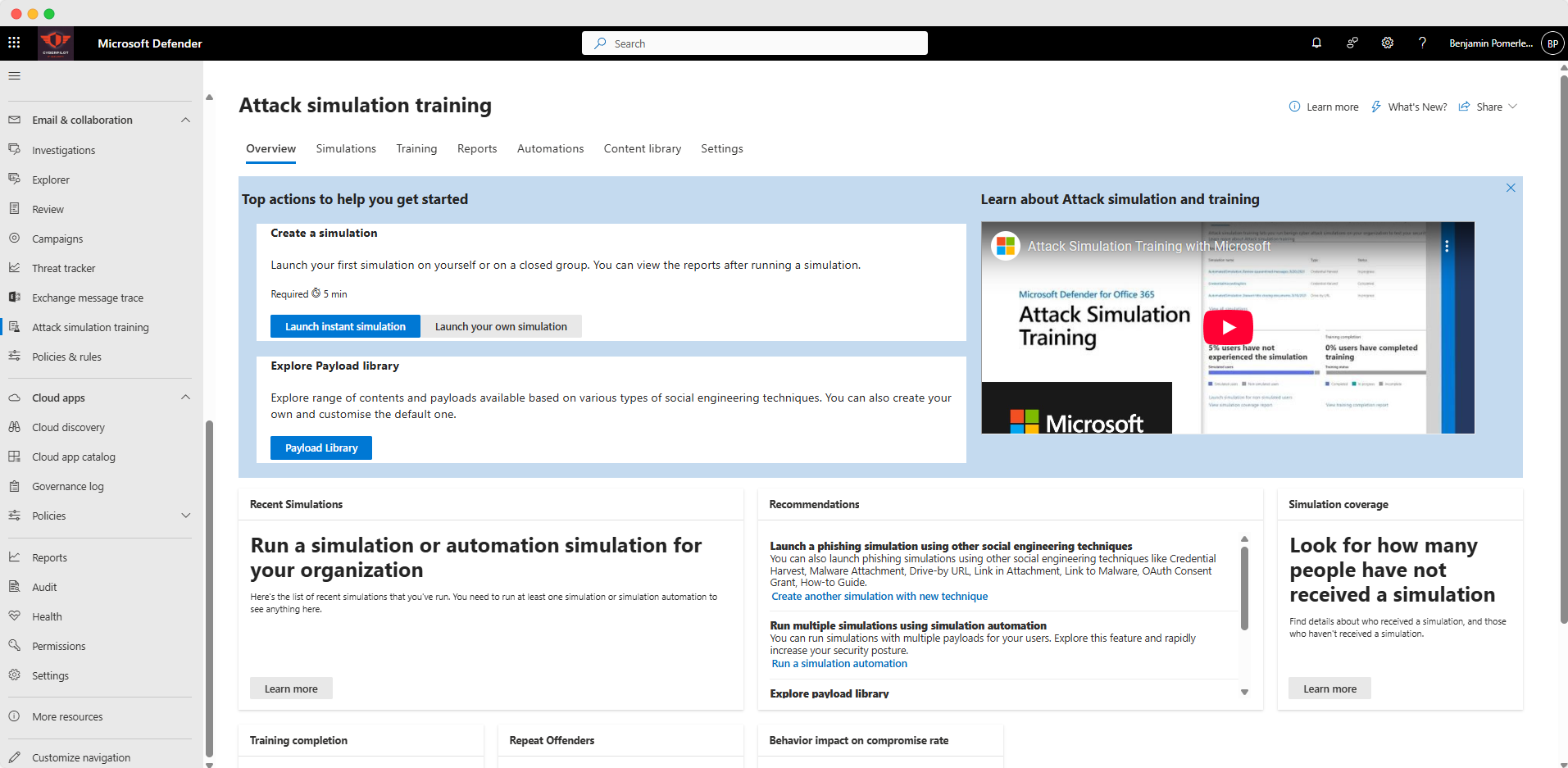Click the Governance log sidebar icon
Image resolution: width=1568 pixels, height=768 pixels.
tap(14, 485)
